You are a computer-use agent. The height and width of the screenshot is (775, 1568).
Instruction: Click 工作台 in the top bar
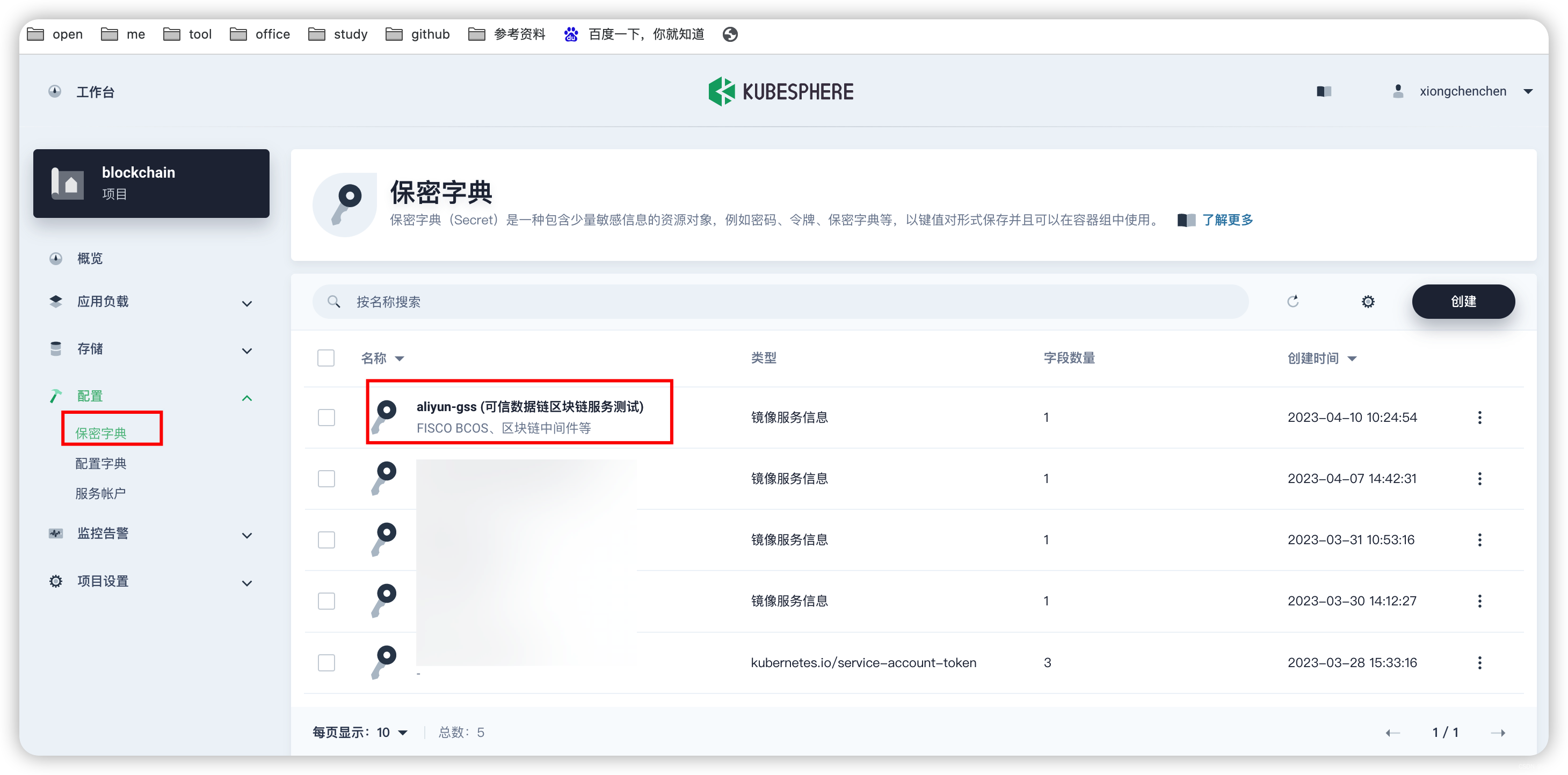tap(96, 91)
